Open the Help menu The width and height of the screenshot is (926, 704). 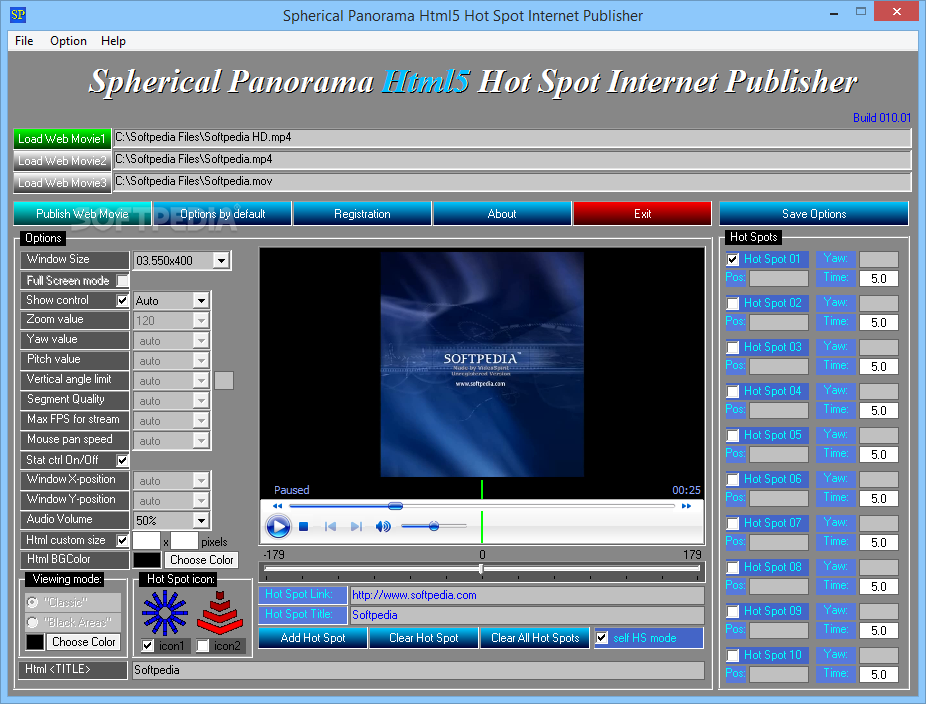point(113,41)
